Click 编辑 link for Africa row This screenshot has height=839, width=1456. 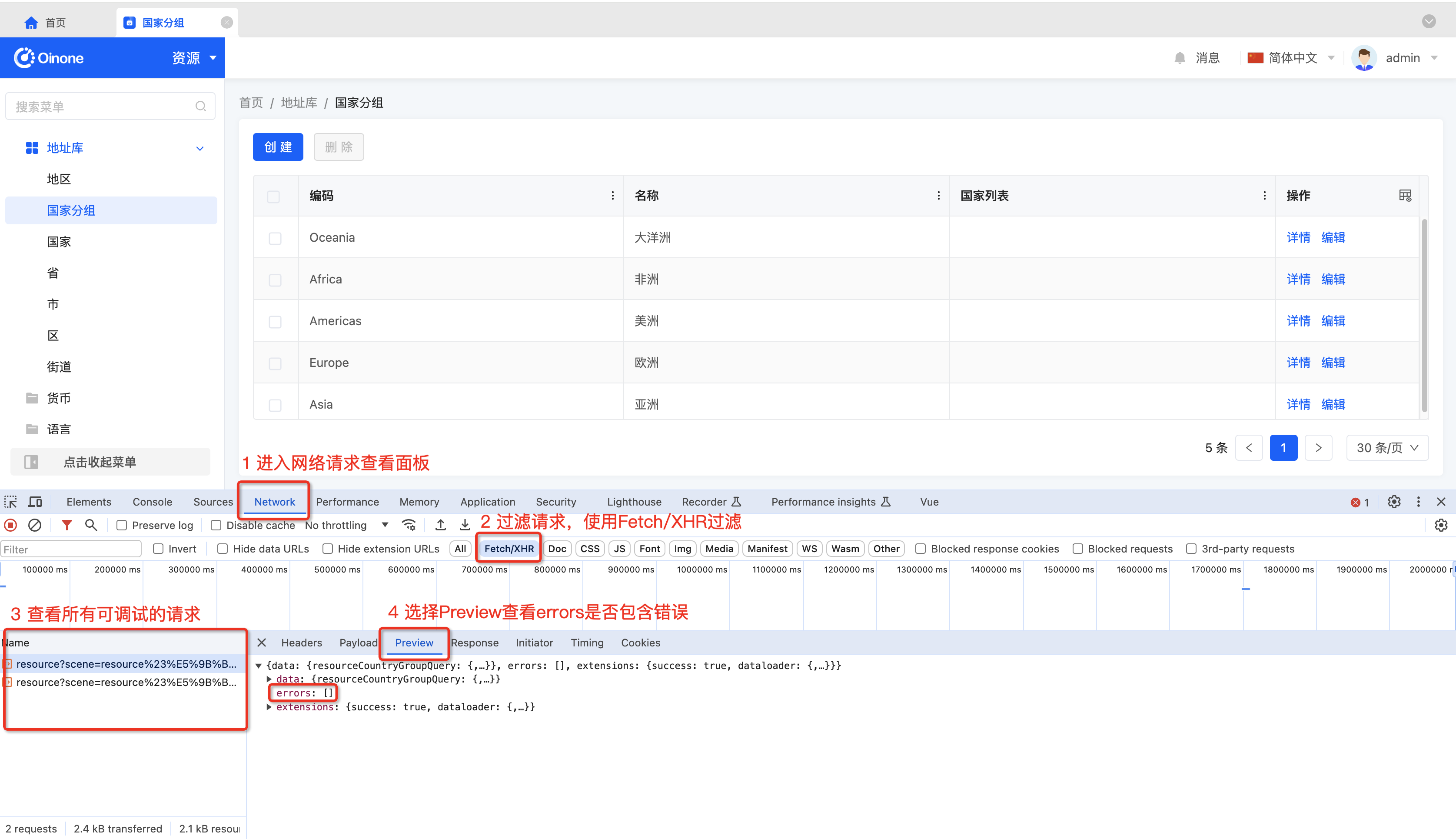pyautogui.click(x=1333, y=280)
